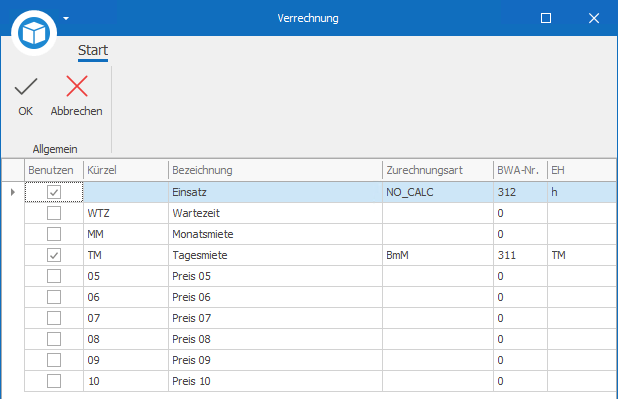This screenshot has height=399, width=618.
Task: Select the Preis 07 cell
Action: (x=275, y=318)
